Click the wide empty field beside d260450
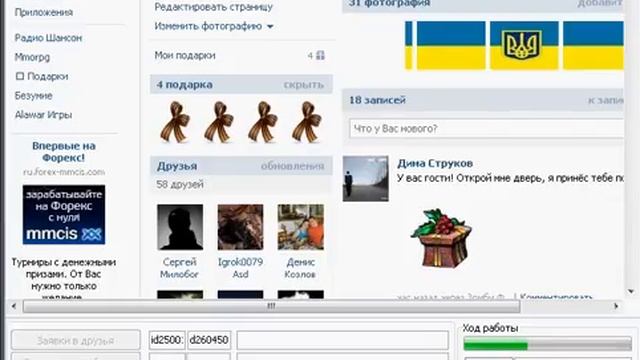 tap(342, 340)
